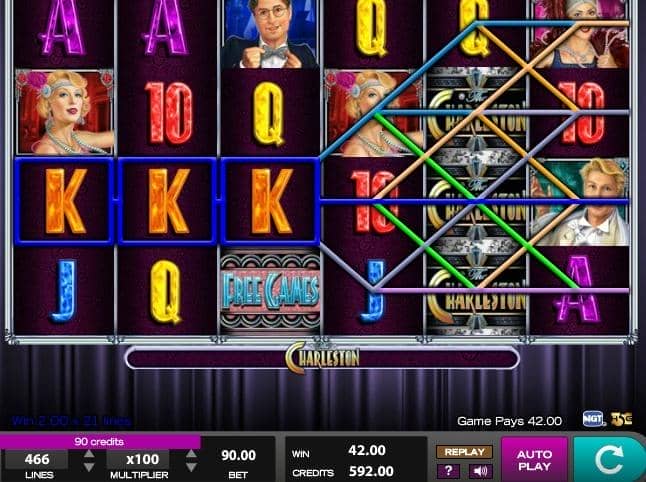The image size is (646, 482).
Task: Open help via the question mark icon
Action: pyautogui.click(x=448, y=470)
